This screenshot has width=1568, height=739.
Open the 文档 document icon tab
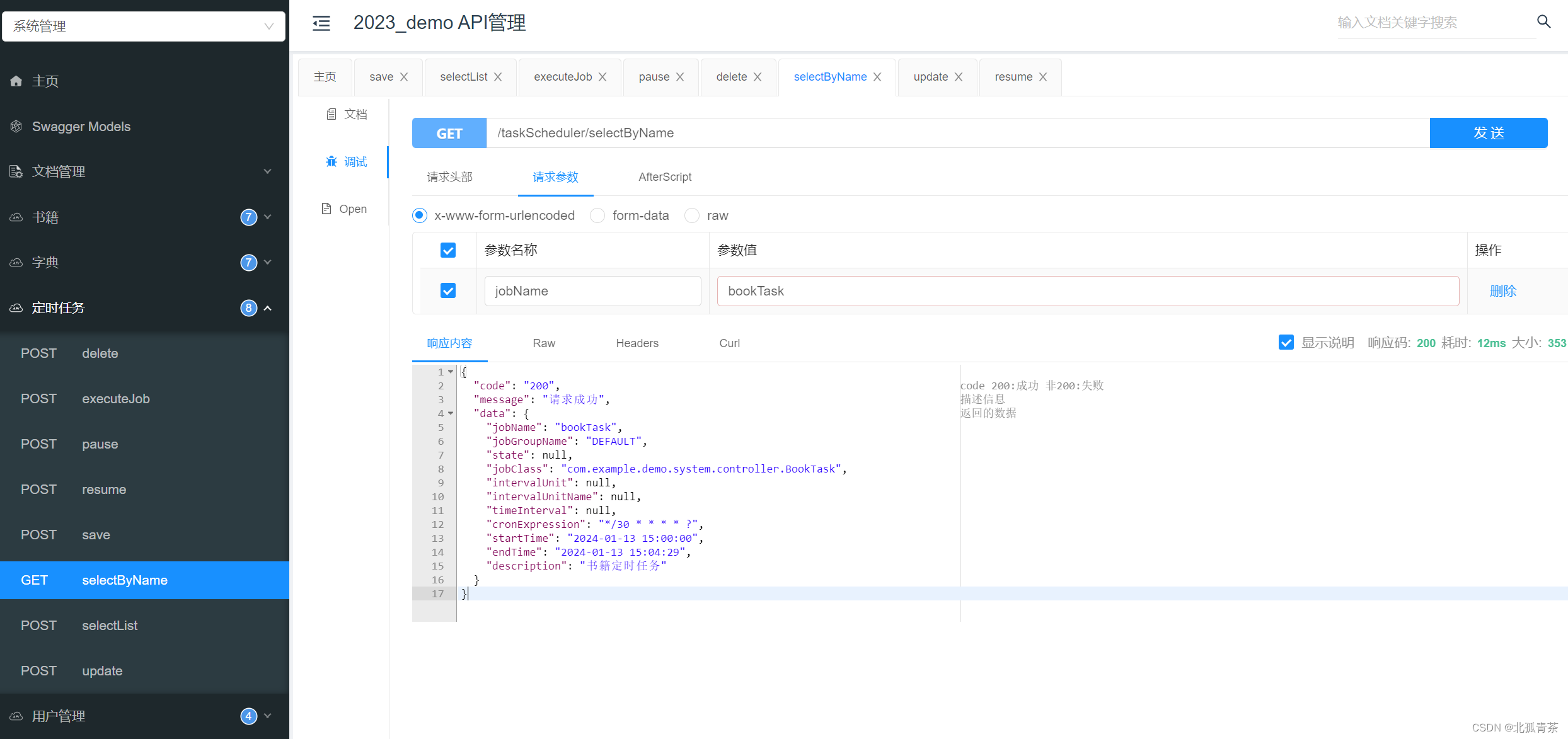point(331,114)
